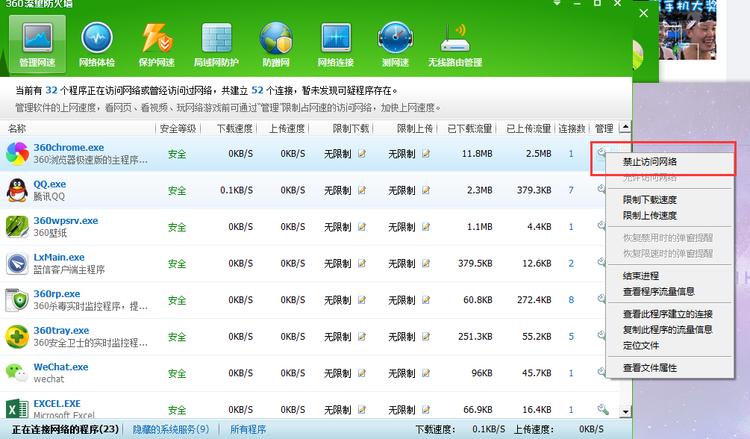Edit upload limit for QQ.exe

point(426,190)
